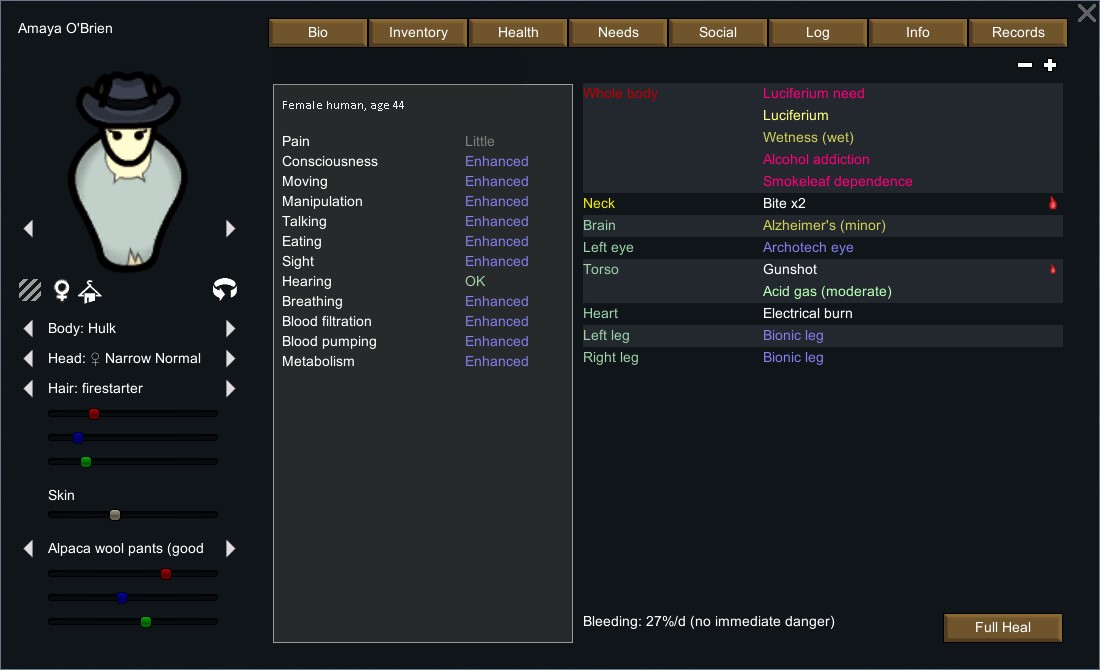Click the blood drop icon beside Gunshot

(x=1052, y=269)
